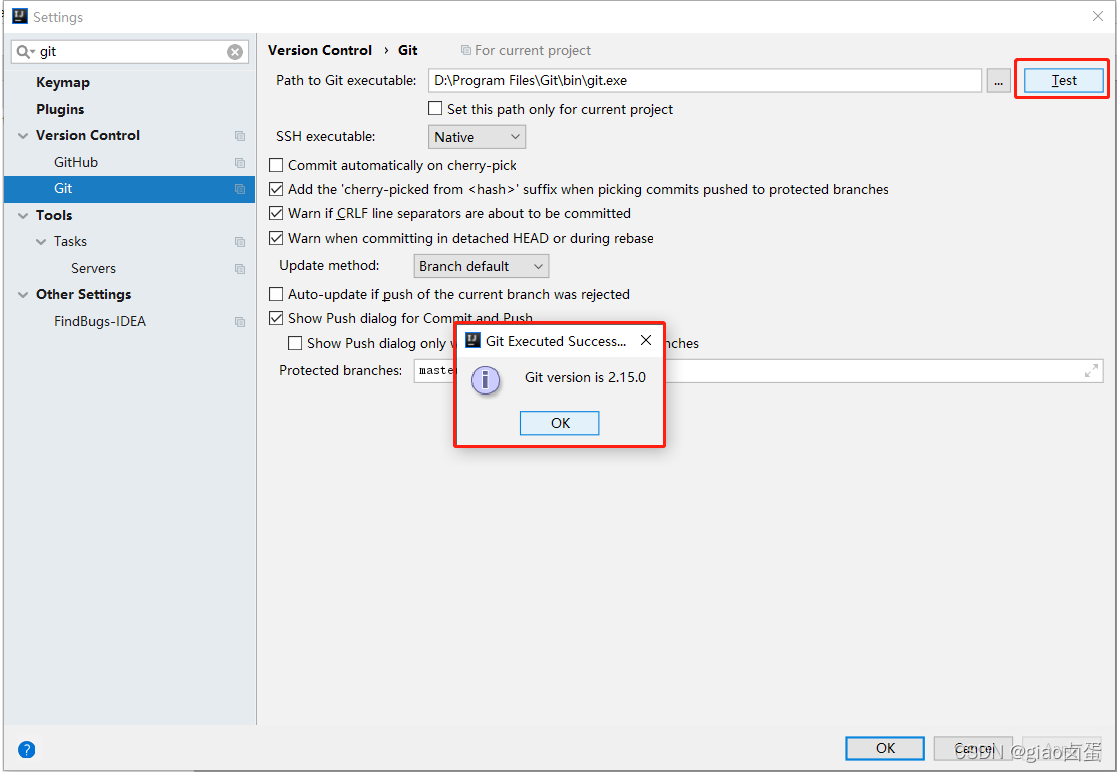
Task: Expand the Protected branches field
Action: [x=1091, y=371]
